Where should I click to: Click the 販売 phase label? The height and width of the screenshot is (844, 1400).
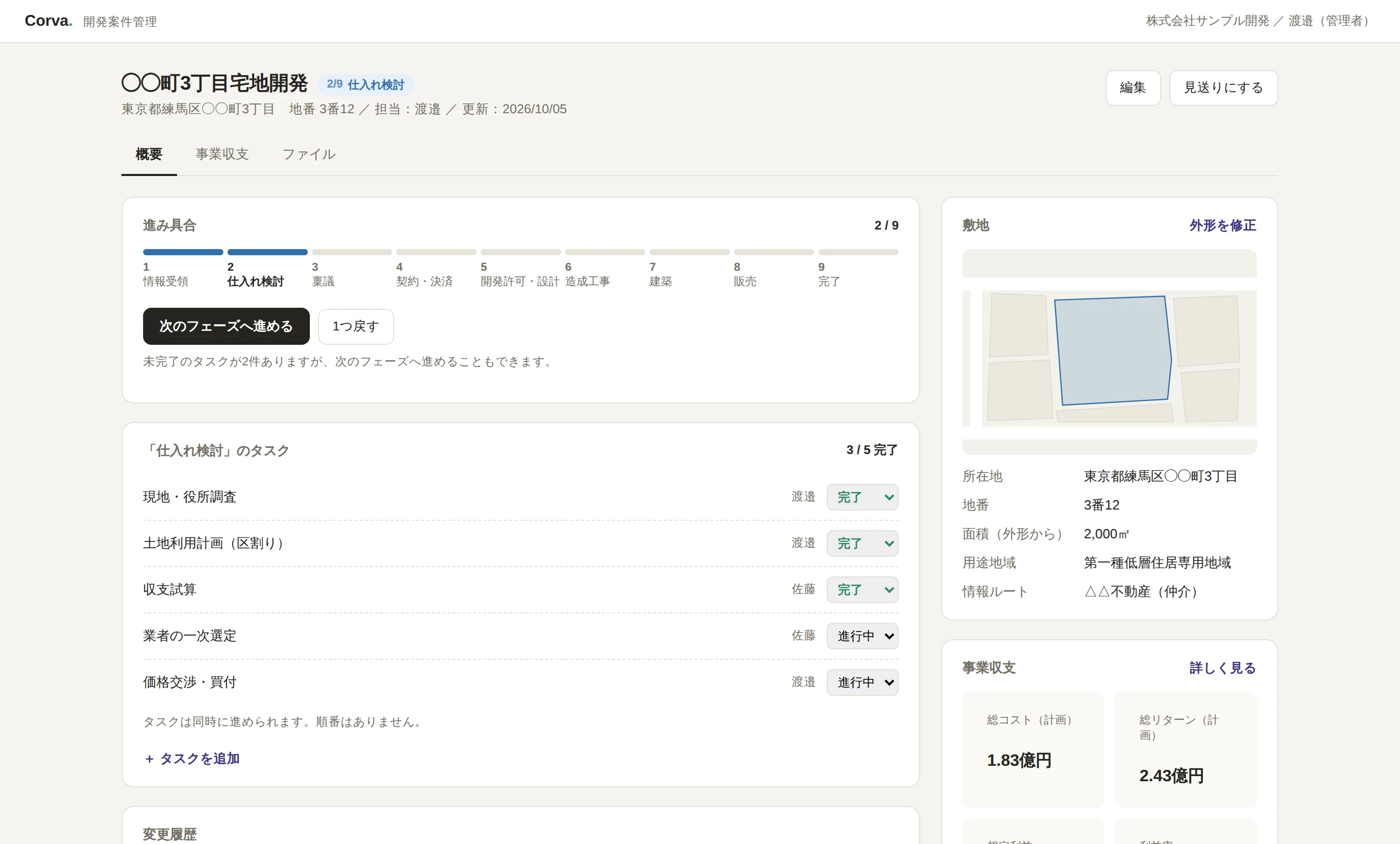pos(745,282)
